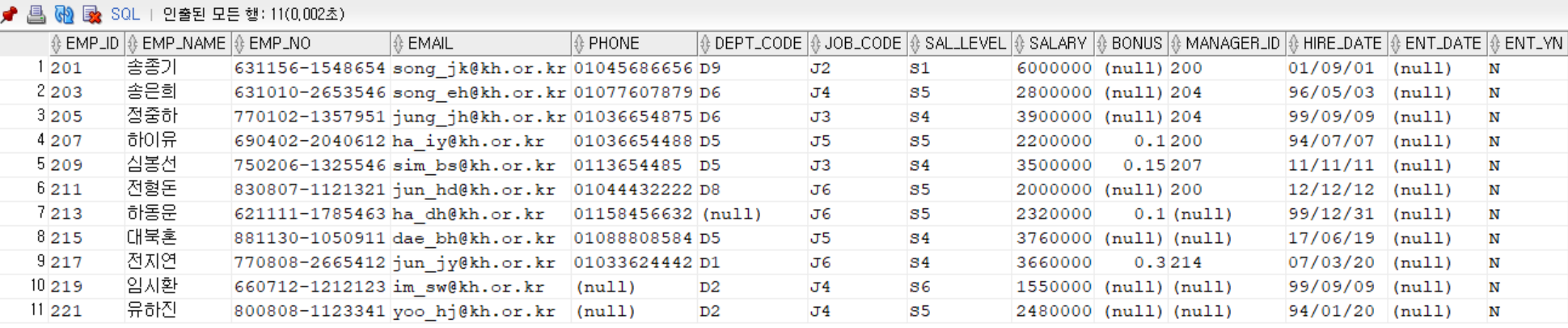The width and height of the screenshot is (1568, 328).
Task: Select row number 11 header
Action: (24, 311)
